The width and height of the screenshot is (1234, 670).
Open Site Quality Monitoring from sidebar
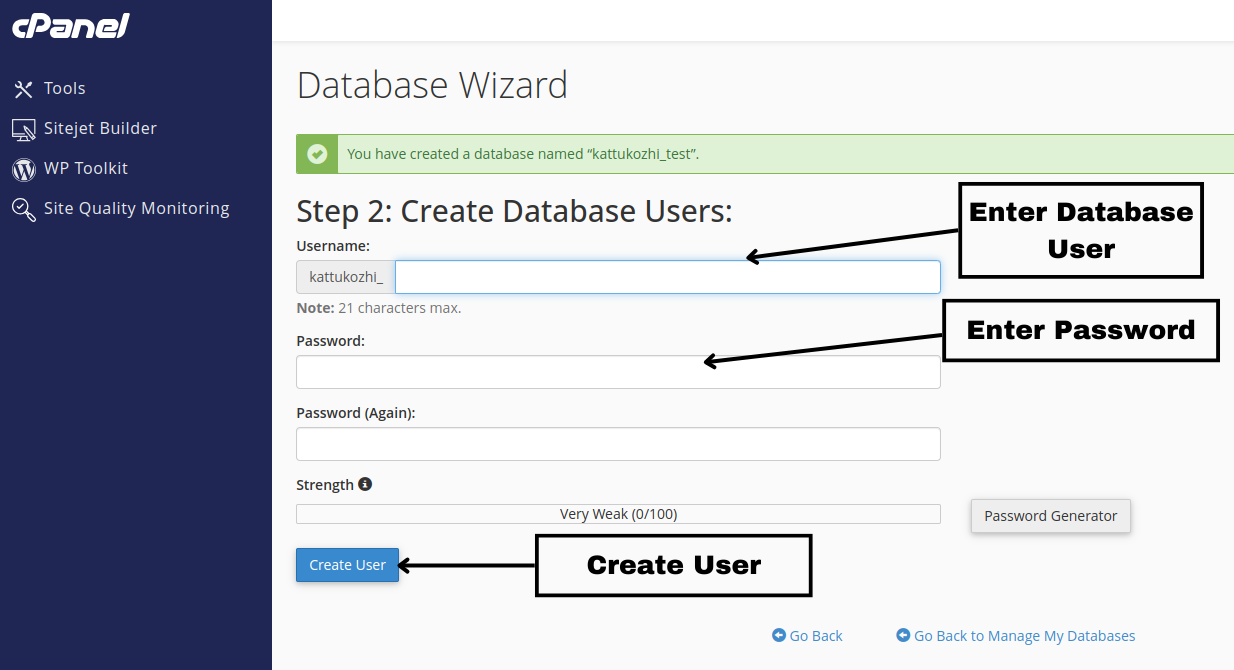(136, 209)
